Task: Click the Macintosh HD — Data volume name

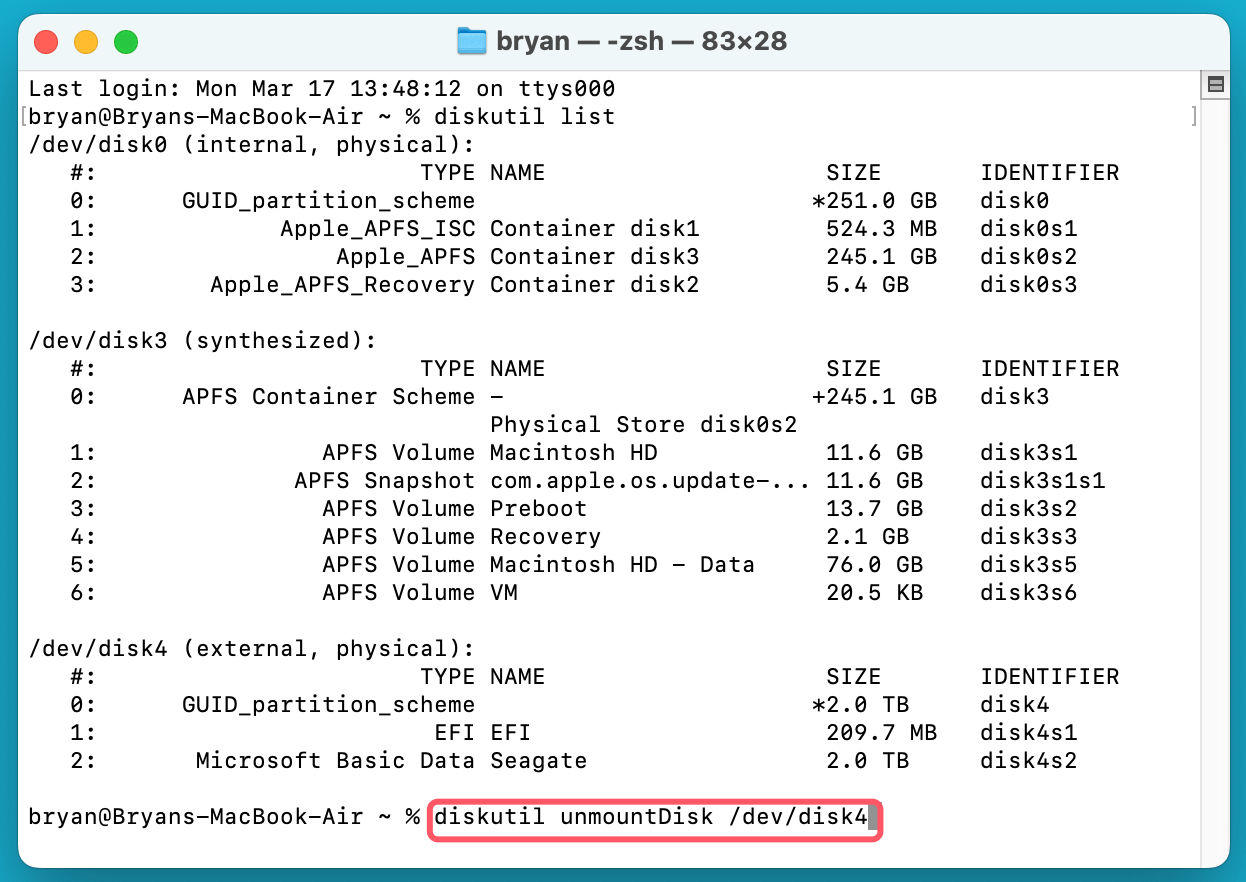Action: (x=621, y=564)
